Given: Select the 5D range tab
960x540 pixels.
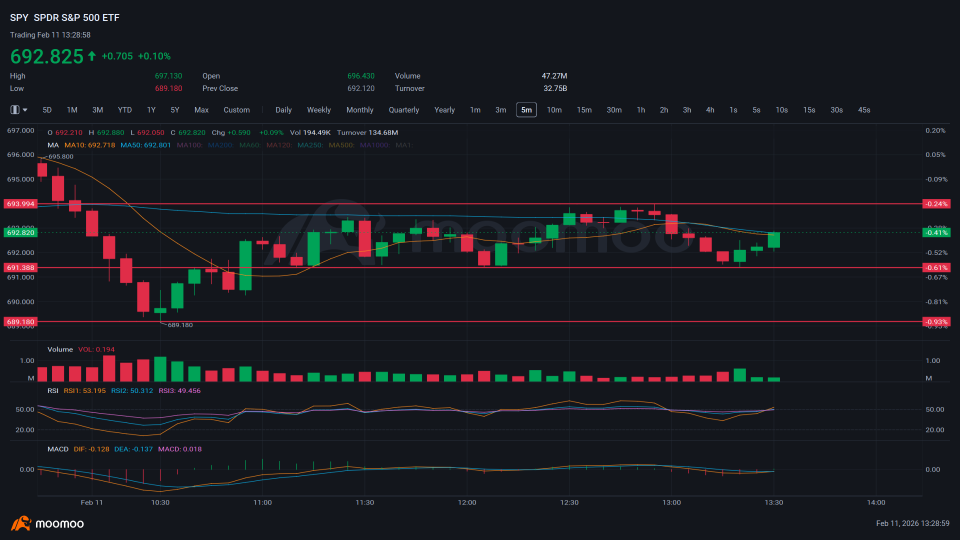Looking at the screenshot, I should 47,110.
